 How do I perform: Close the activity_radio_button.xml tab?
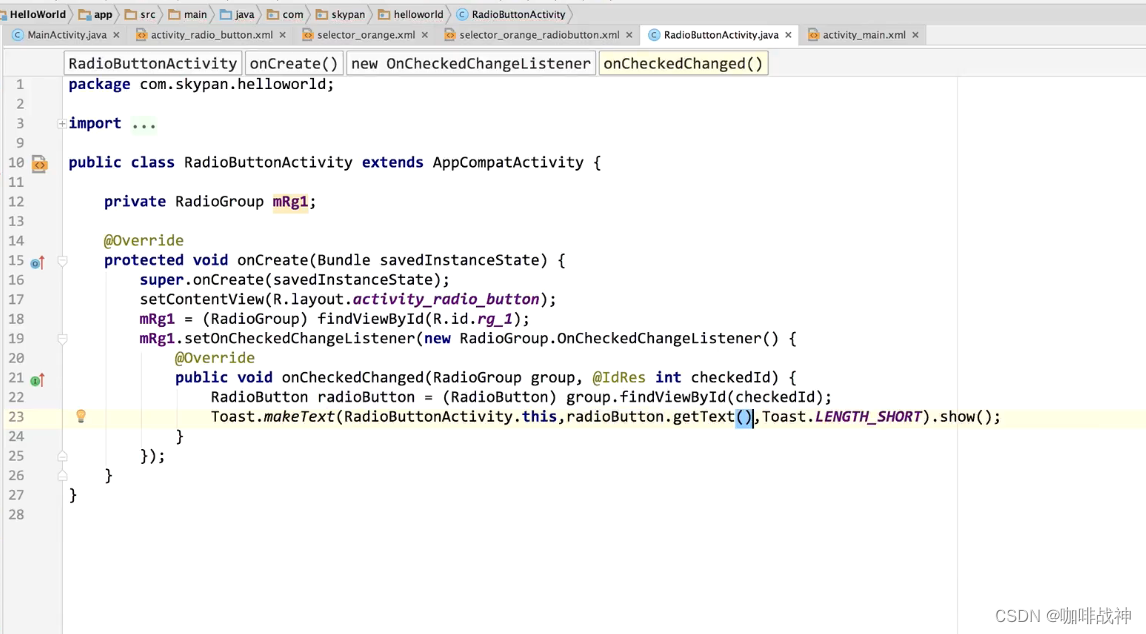coord(282,35)
